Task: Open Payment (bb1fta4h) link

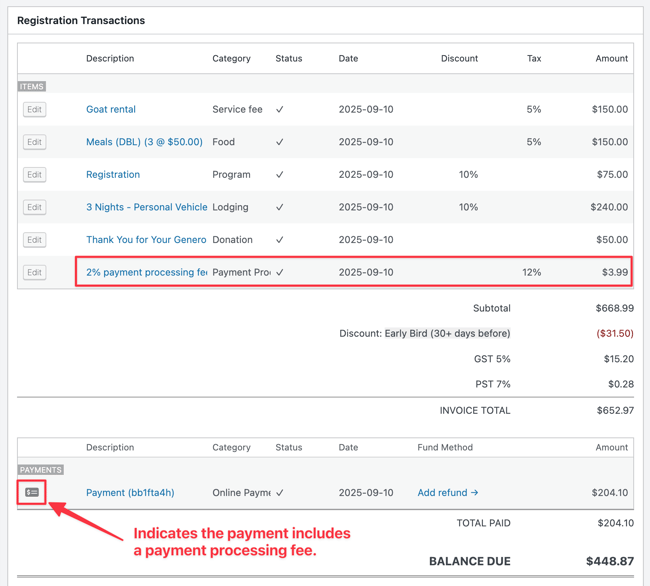Action: coord(130,493)
